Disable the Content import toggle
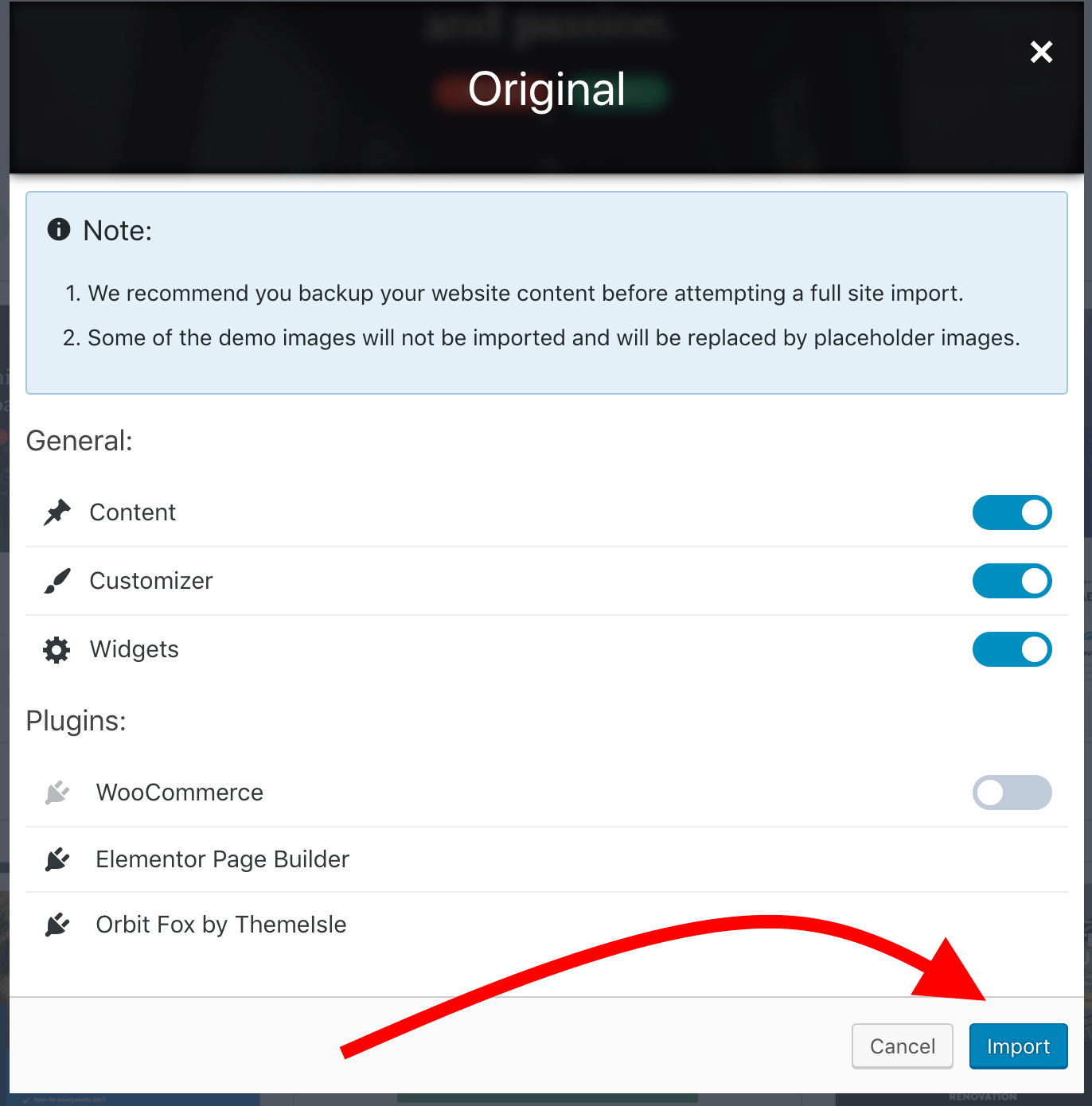Screen dimensions: 1092x1106 click(x=1012, y=512)
